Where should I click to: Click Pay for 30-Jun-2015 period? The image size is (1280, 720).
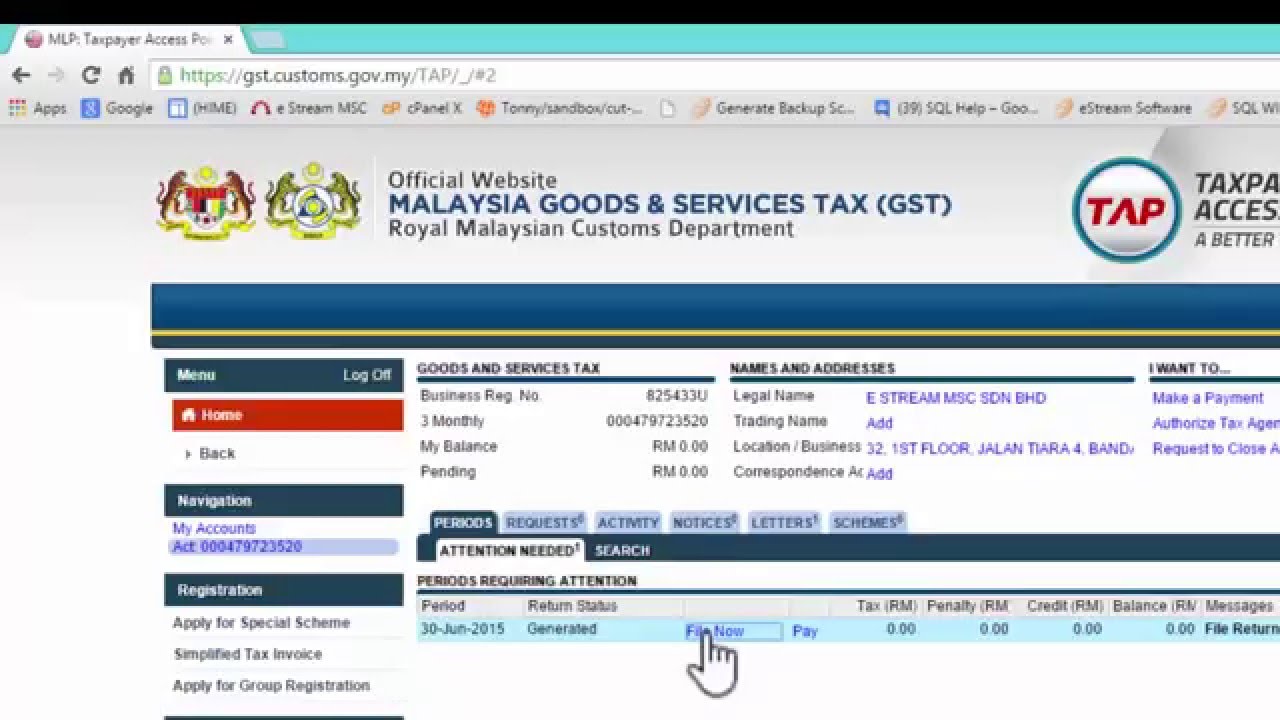point(805,631)
